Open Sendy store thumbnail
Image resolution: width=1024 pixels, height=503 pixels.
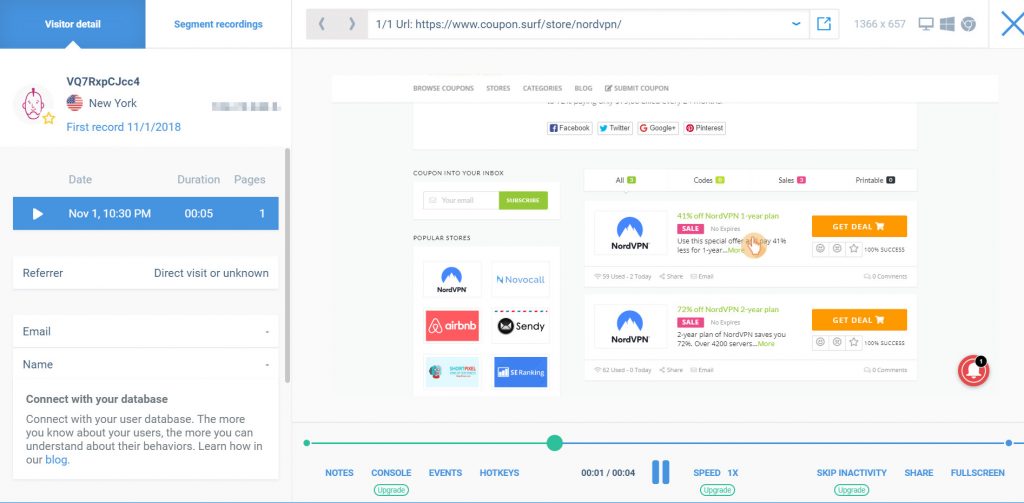click(520, 326)
